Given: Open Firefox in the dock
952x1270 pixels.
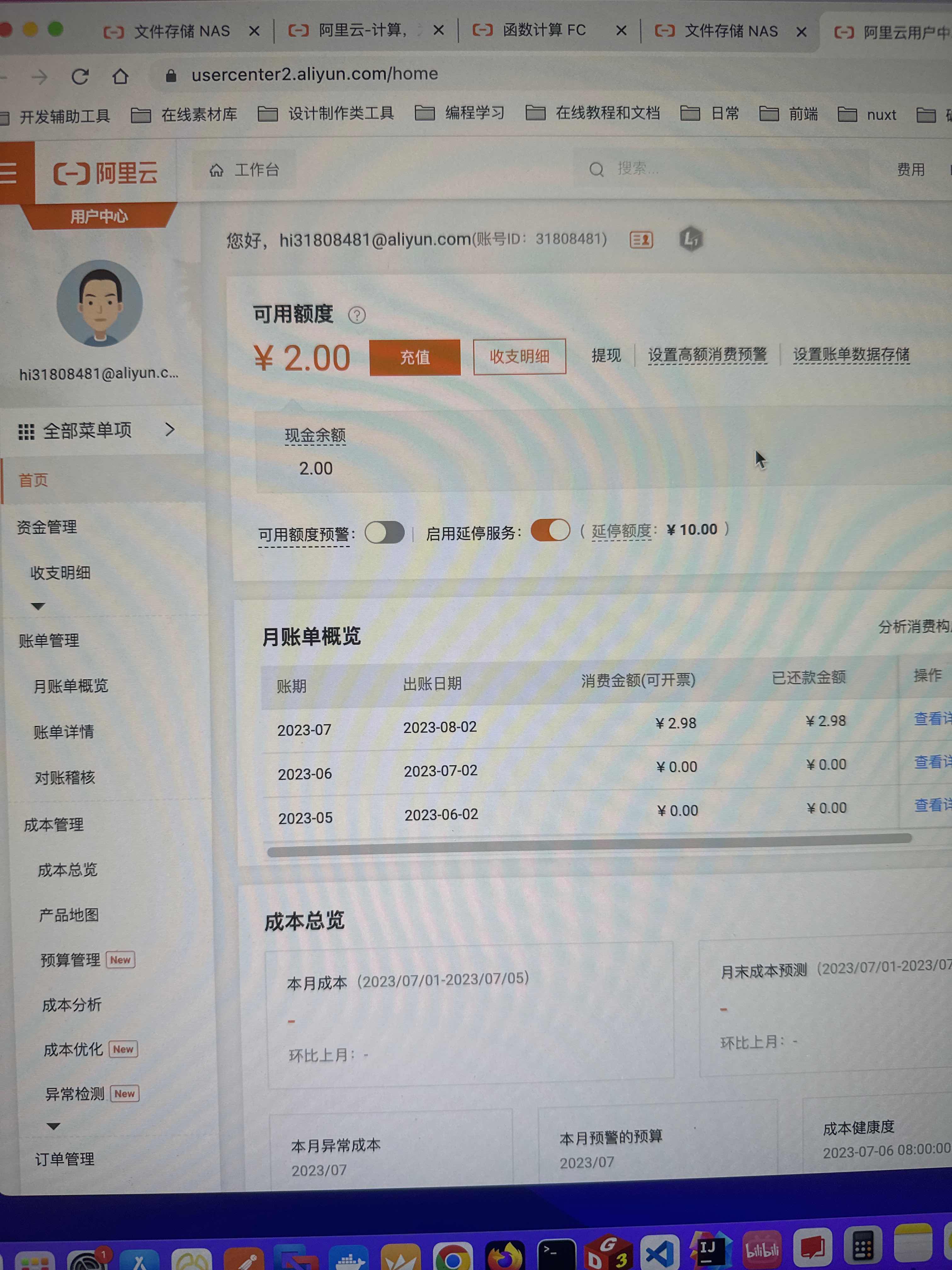Looking at the screenshot, I should pyautogui.click(x=504, y=1255).
